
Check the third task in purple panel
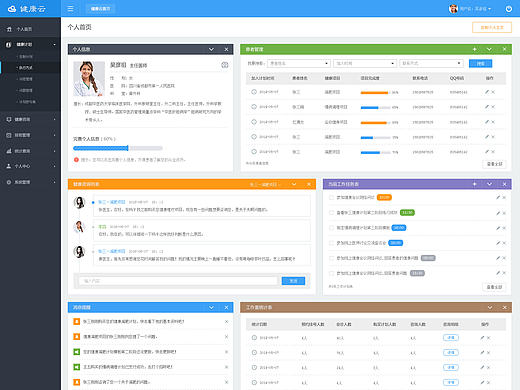pos(331,228)
